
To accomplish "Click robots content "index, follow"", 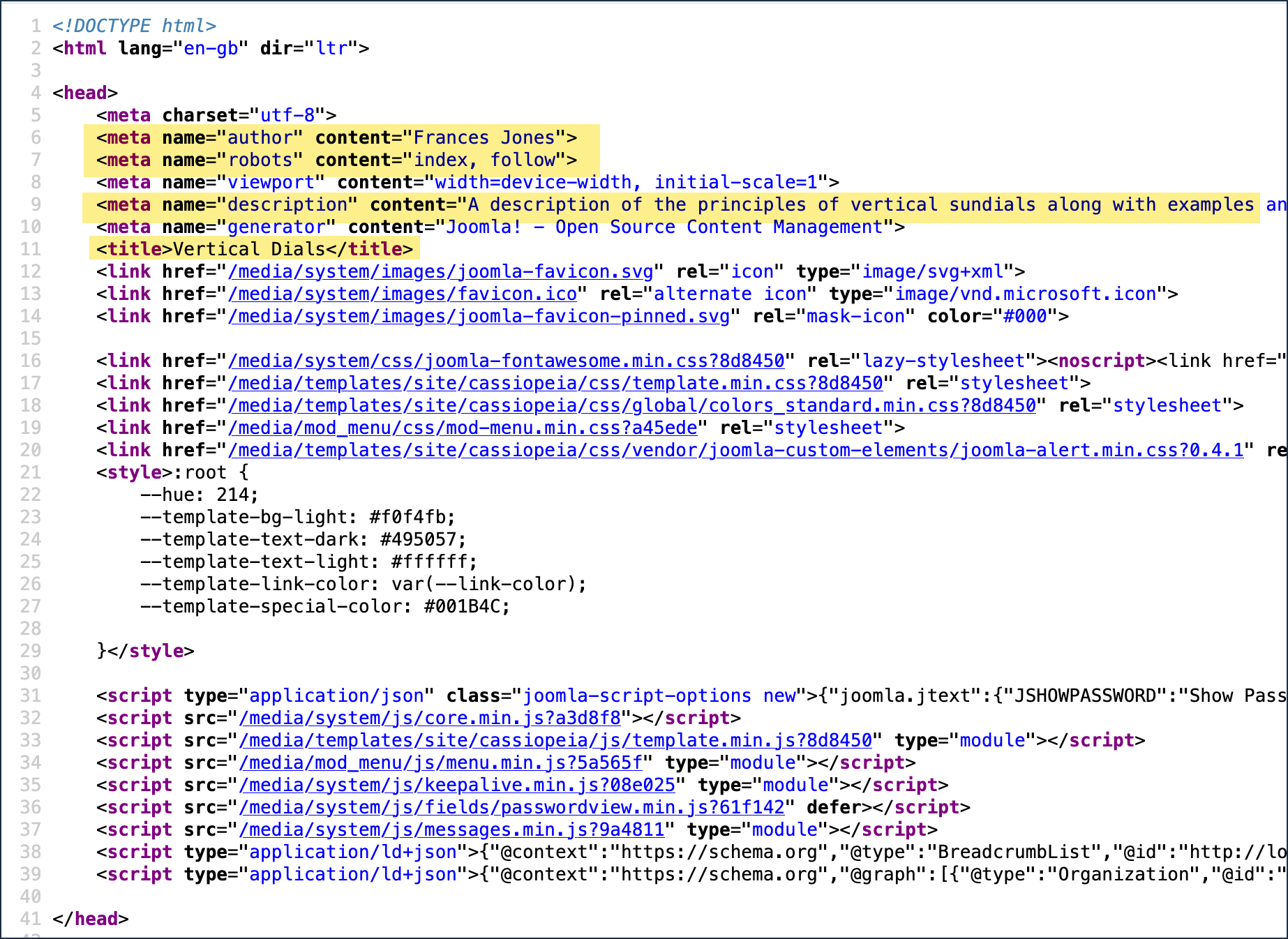I will pos(484,160).
